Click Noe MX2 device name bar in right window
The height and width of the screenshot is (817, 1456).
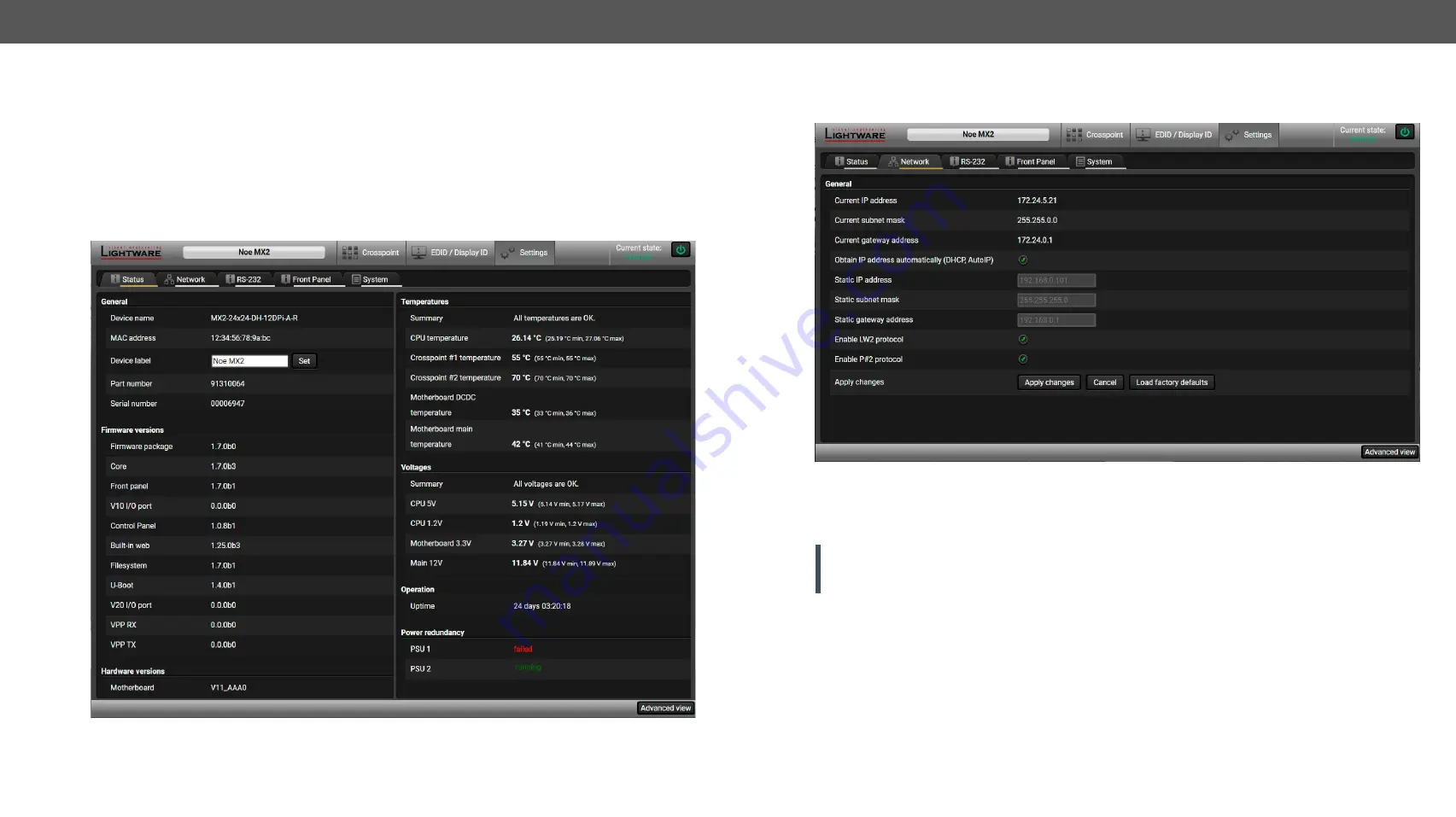[x=978, y=134]
